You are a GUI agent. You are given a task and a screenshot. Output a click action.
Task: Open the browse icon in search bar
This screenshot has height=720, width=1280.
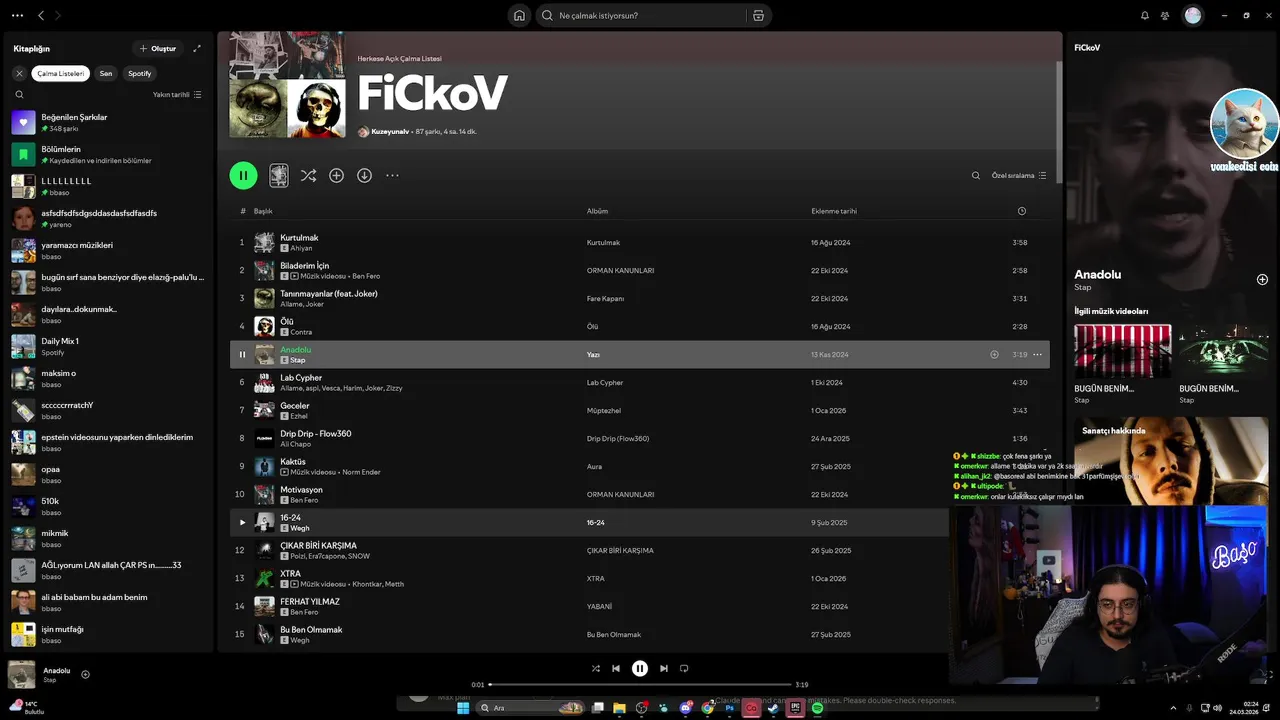click(x=758, y=15)
